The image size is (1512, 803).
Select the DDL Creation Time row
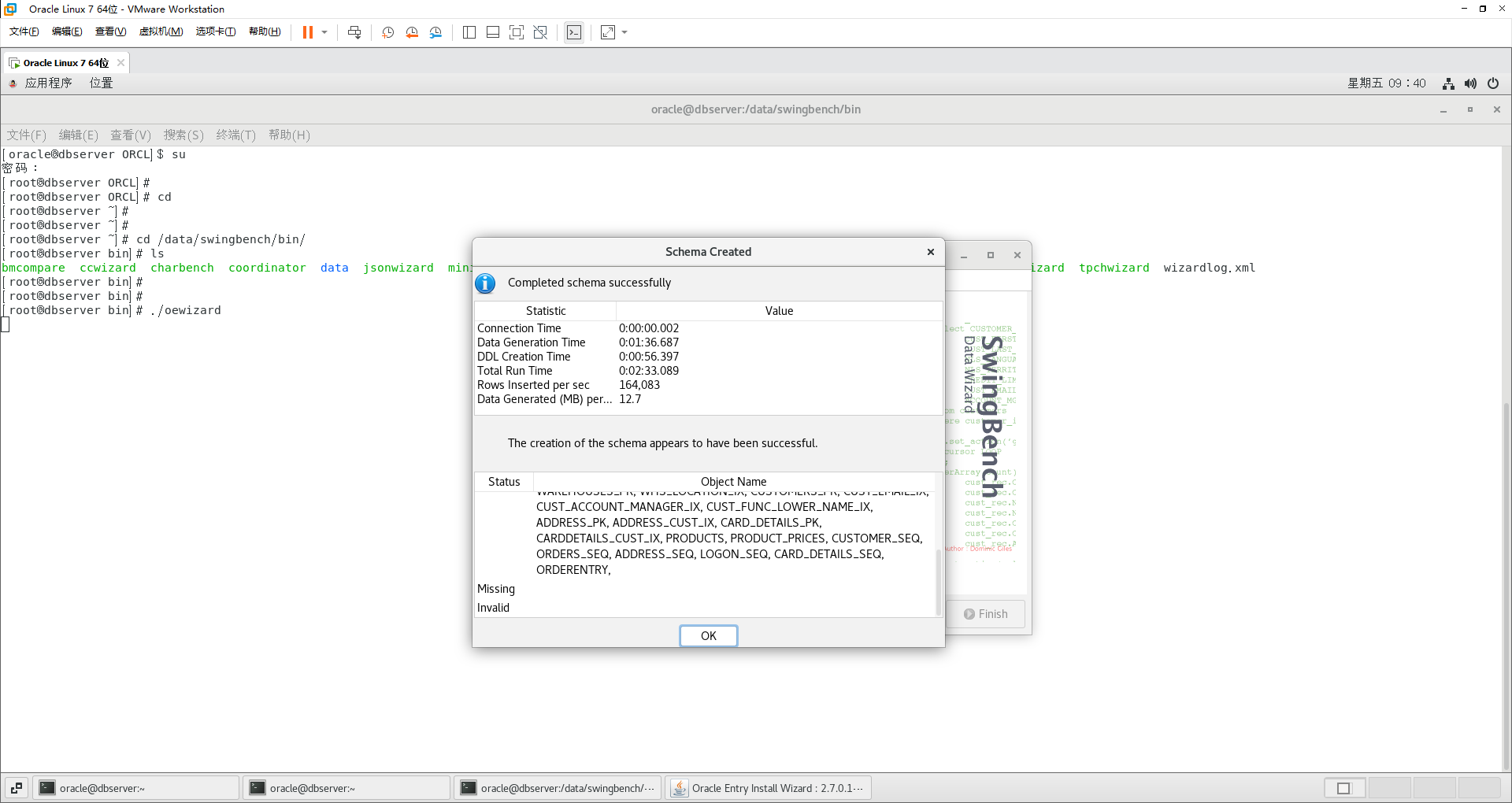click(x=708, y=357)
